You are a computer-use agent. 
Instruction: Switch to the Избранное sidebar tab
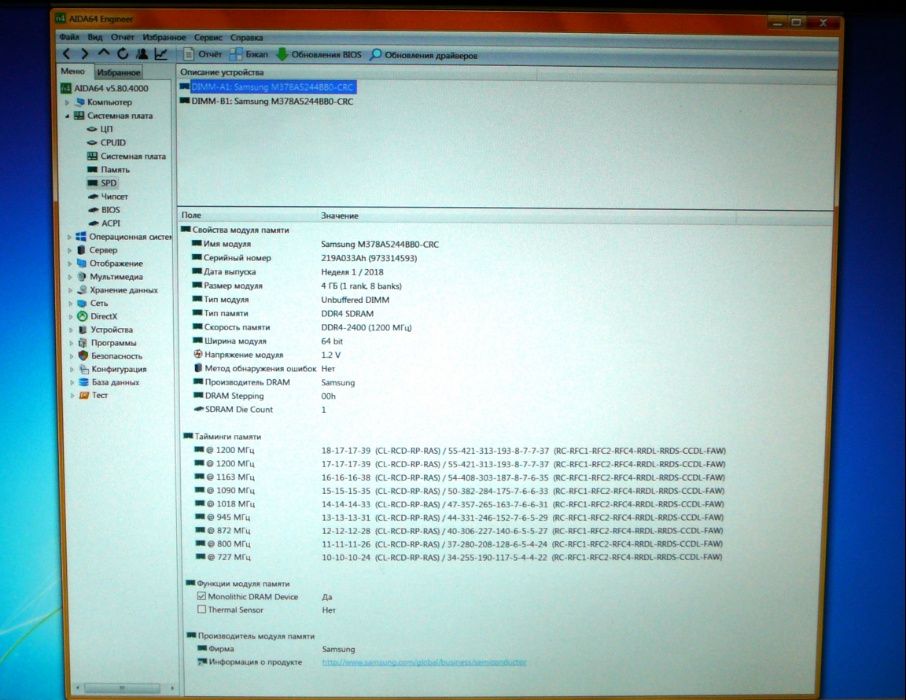(118, 72)
